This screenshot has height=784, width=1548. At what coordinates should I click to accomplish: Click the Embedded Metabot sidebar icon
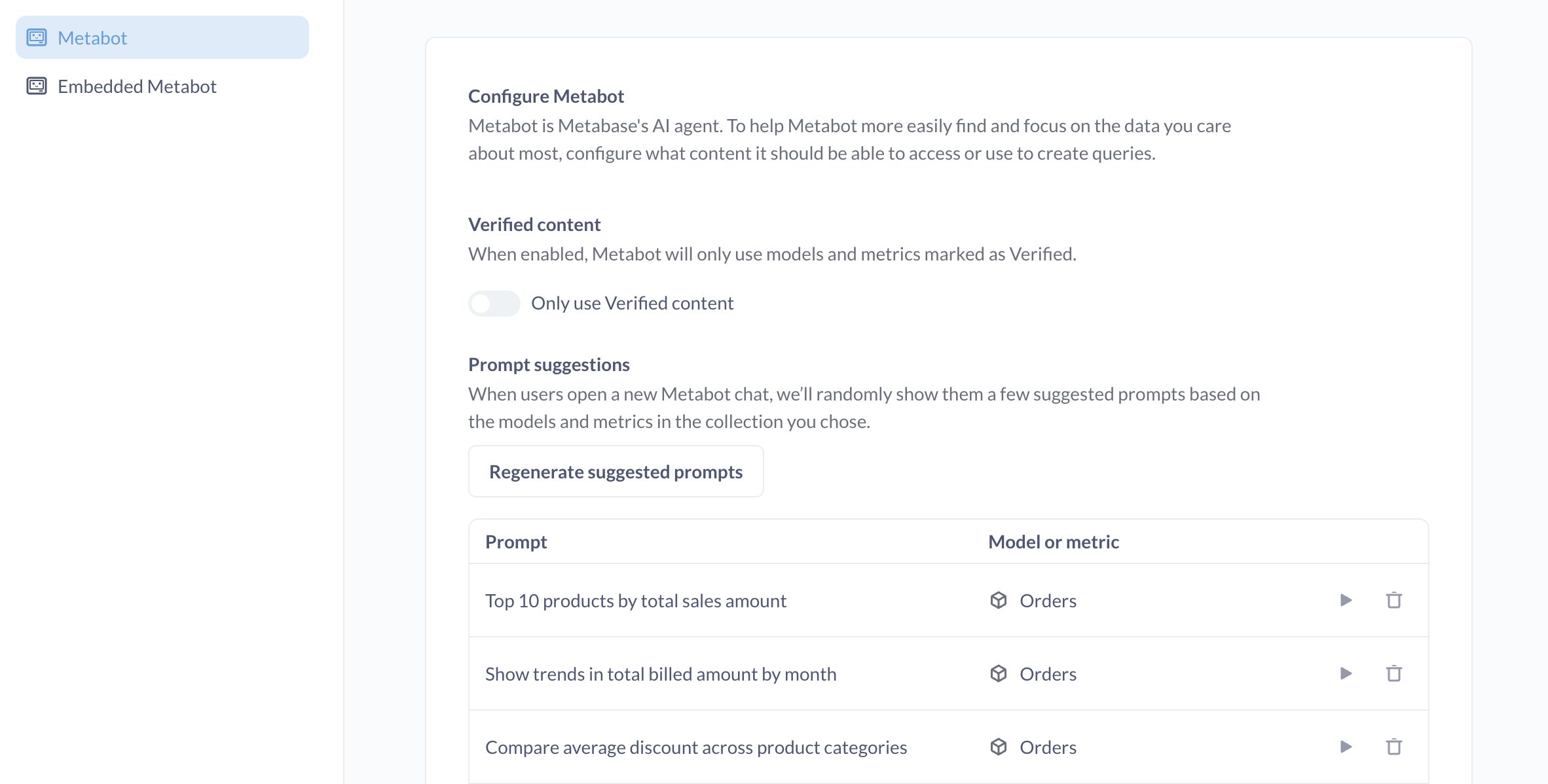[x=37, y=86]
